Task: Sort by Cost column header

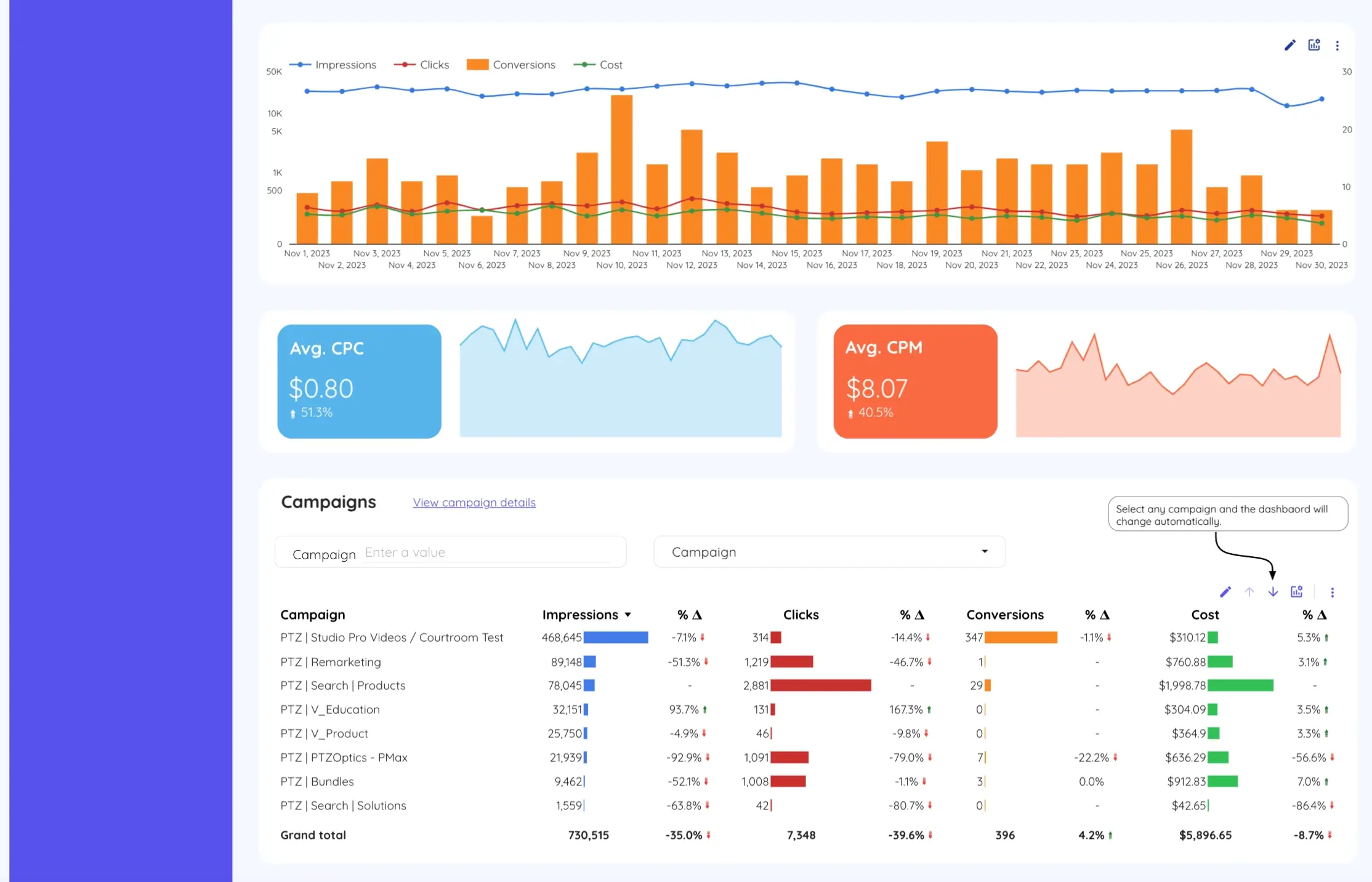Action: [x=1205, y=615]
